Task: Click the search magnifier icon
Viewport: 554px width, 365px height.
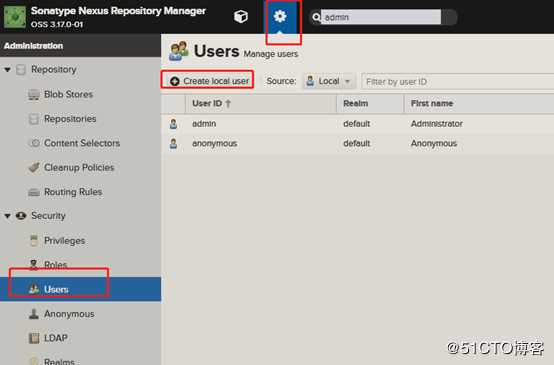Action: (x=316, y=17)
